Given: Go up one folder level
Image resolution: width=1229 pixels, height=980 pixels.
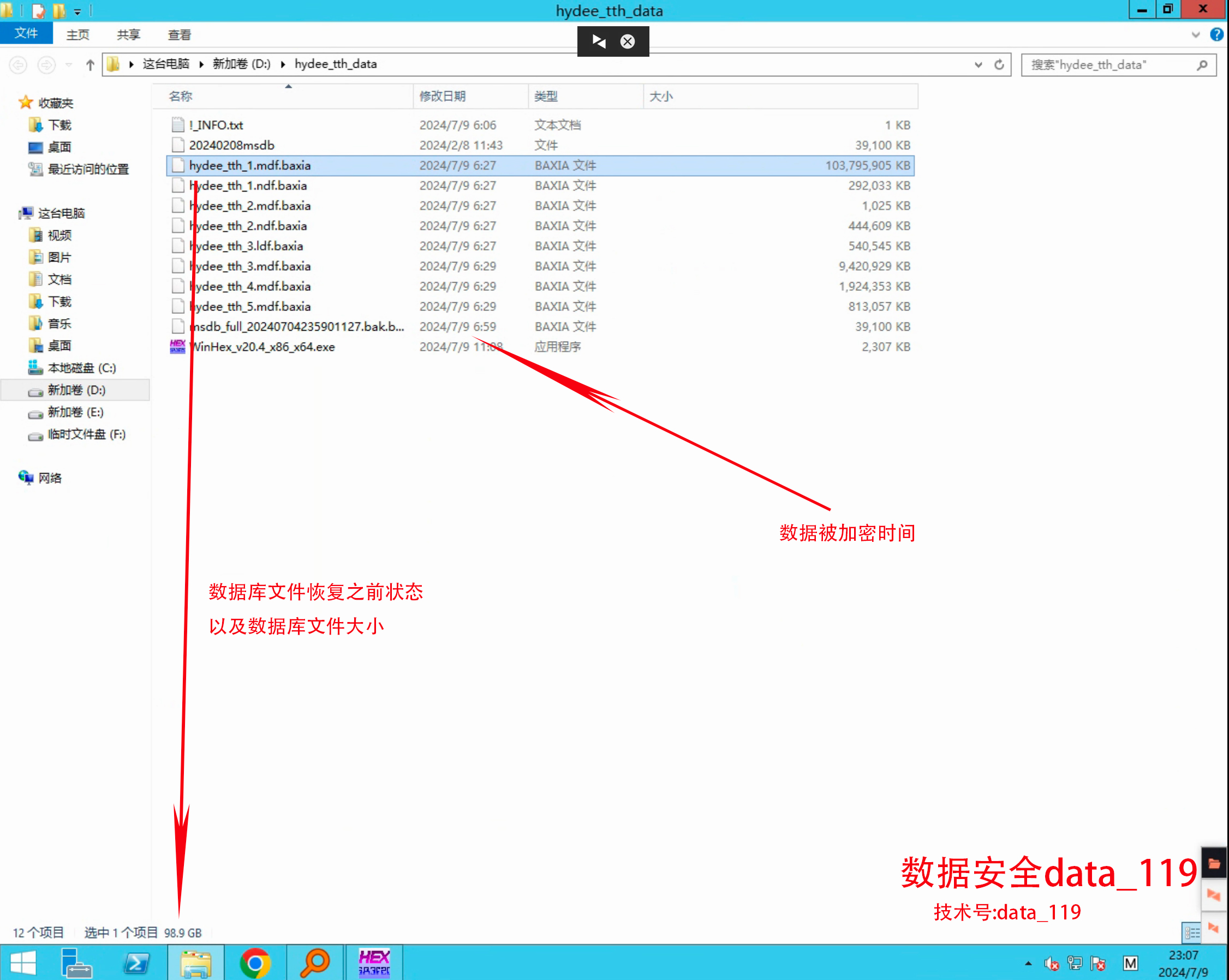Looking at the screenshot, I should coord(90,64).
